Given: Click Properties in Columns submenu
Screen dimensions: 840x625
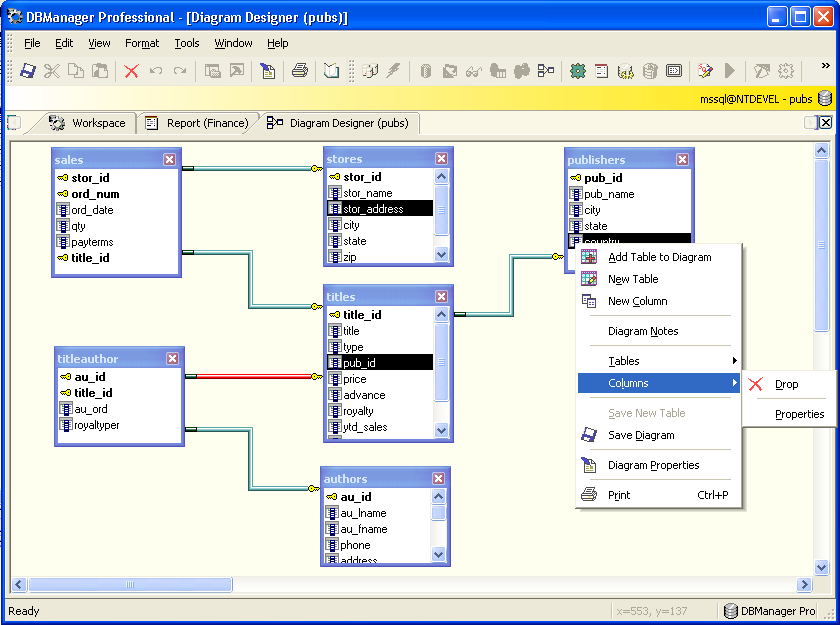Looking at the screenshot, I should pyautogui.click(x=789, y=414).
